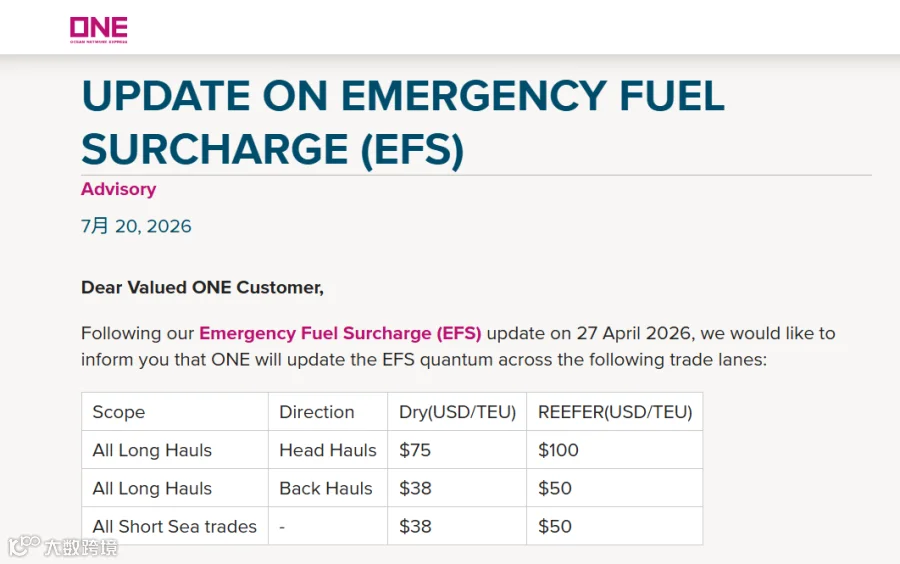Viewport: 900px width, 564px height.
Task: Open the Emergency Fuel Surcharge (EFS) link
Action: point(340,333)
